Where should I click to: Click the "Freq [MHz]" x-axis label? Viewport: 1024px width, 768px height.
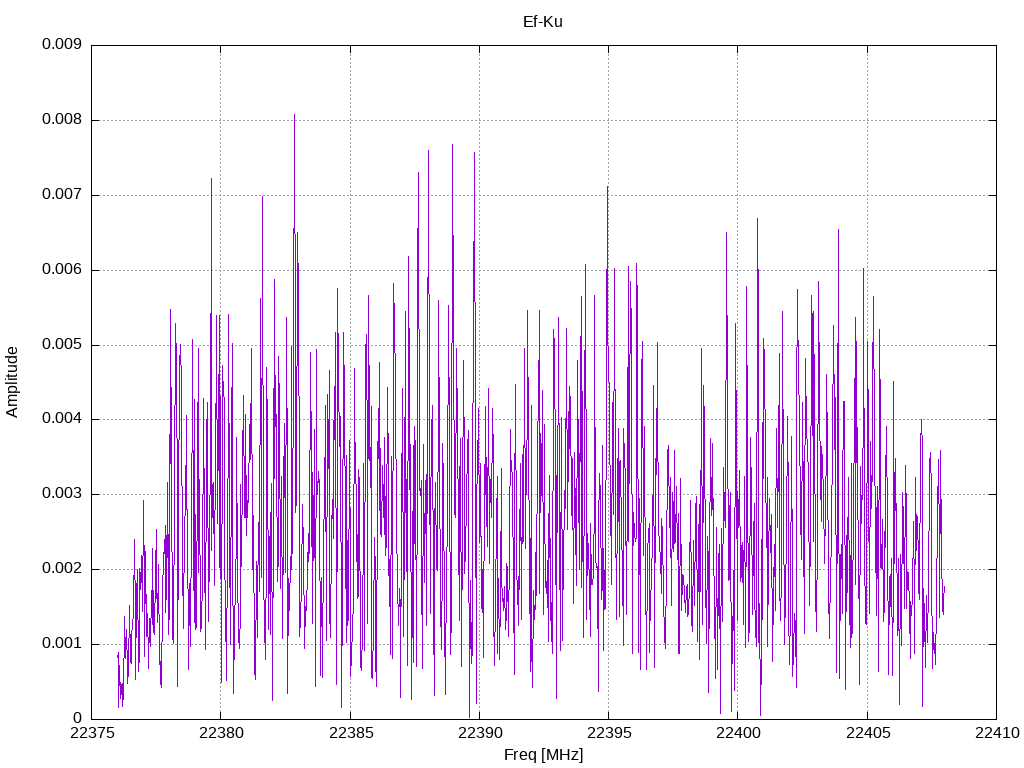[543, 755]
